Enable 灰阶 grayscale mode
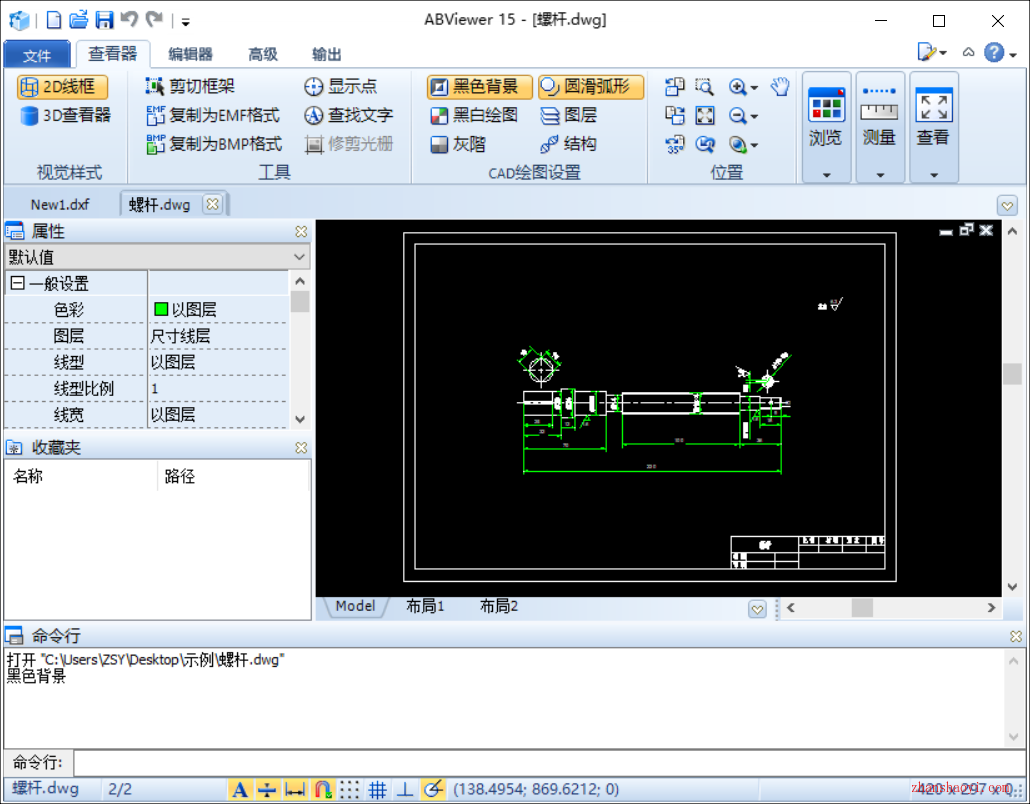Screen dimensions: 1030x804 [458, 145]
